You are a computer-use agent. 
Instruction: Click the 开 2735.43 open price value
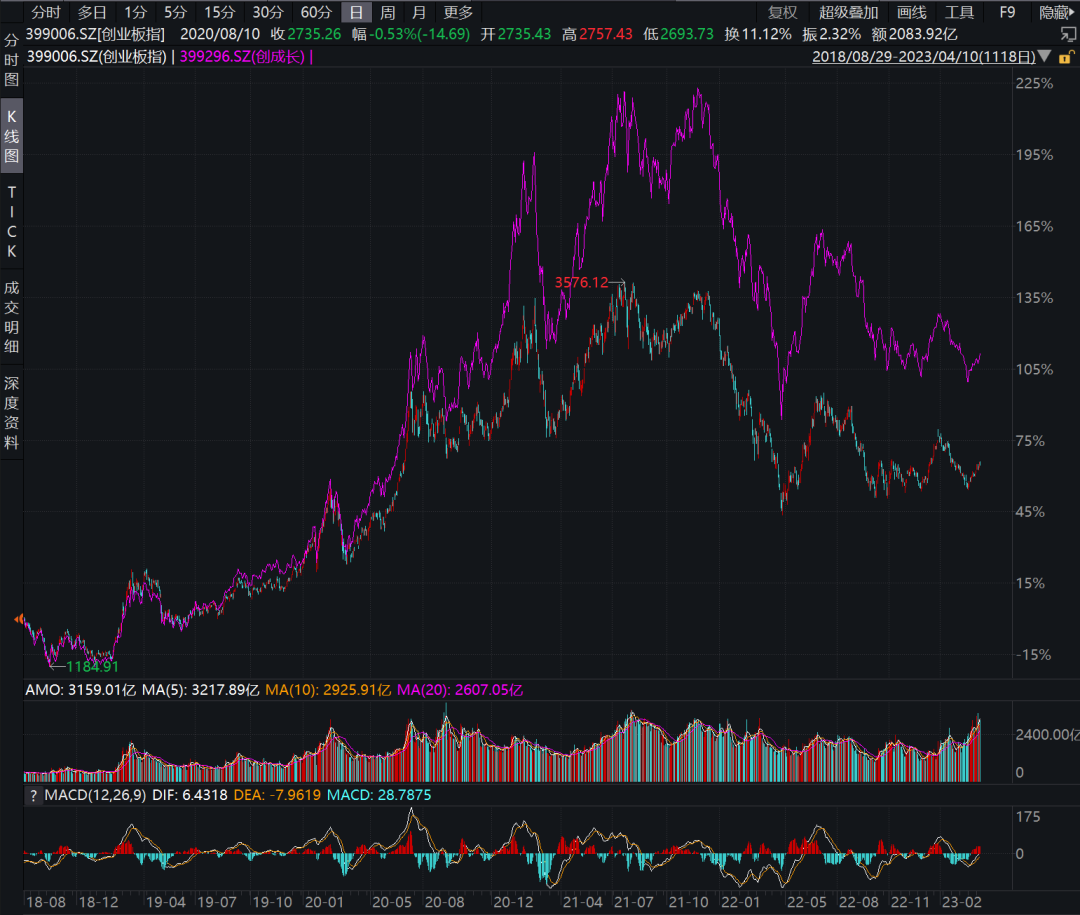pos(516,34)
